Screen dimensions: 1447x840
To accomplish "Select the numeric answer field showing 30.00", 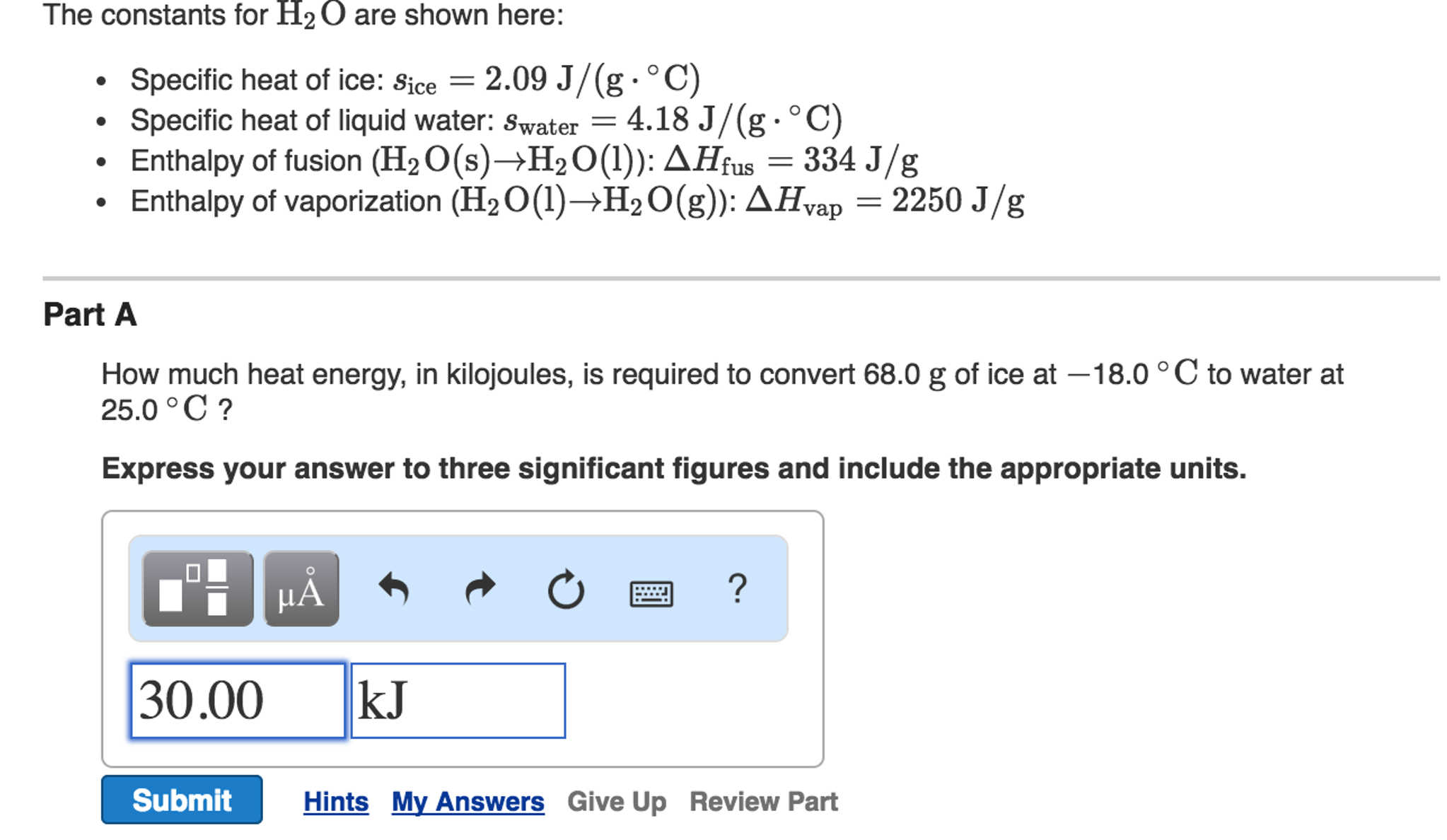I will pos(237,699).
